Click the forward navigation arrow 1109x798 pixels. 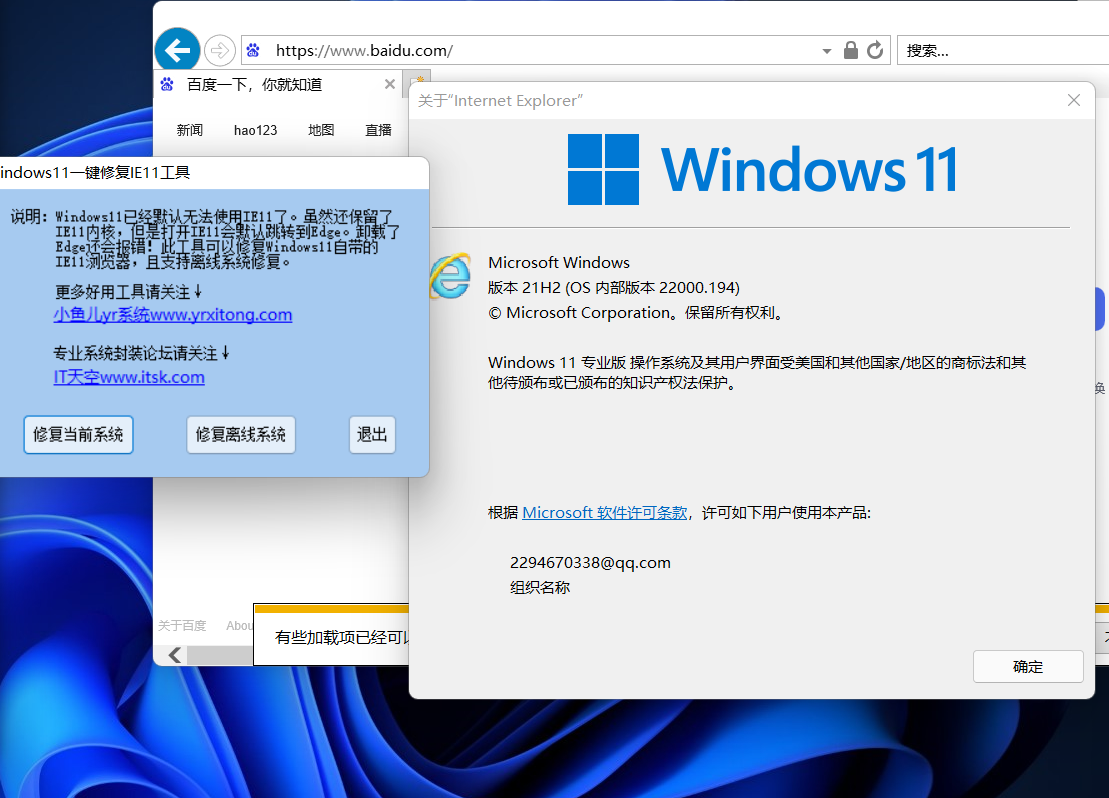(x=218, y=49)
